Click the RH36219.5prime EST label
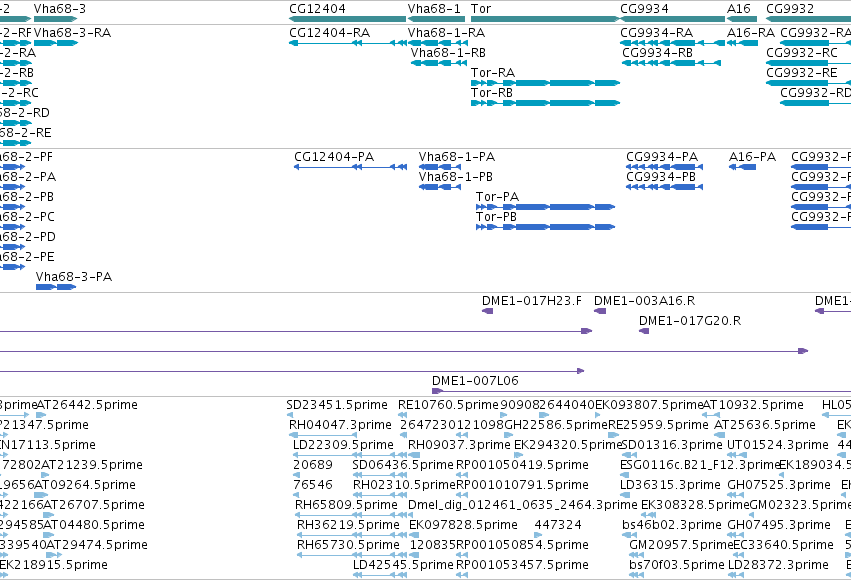Image resolution: width=851 pixels, height=580 pixels. pos(348,525)
